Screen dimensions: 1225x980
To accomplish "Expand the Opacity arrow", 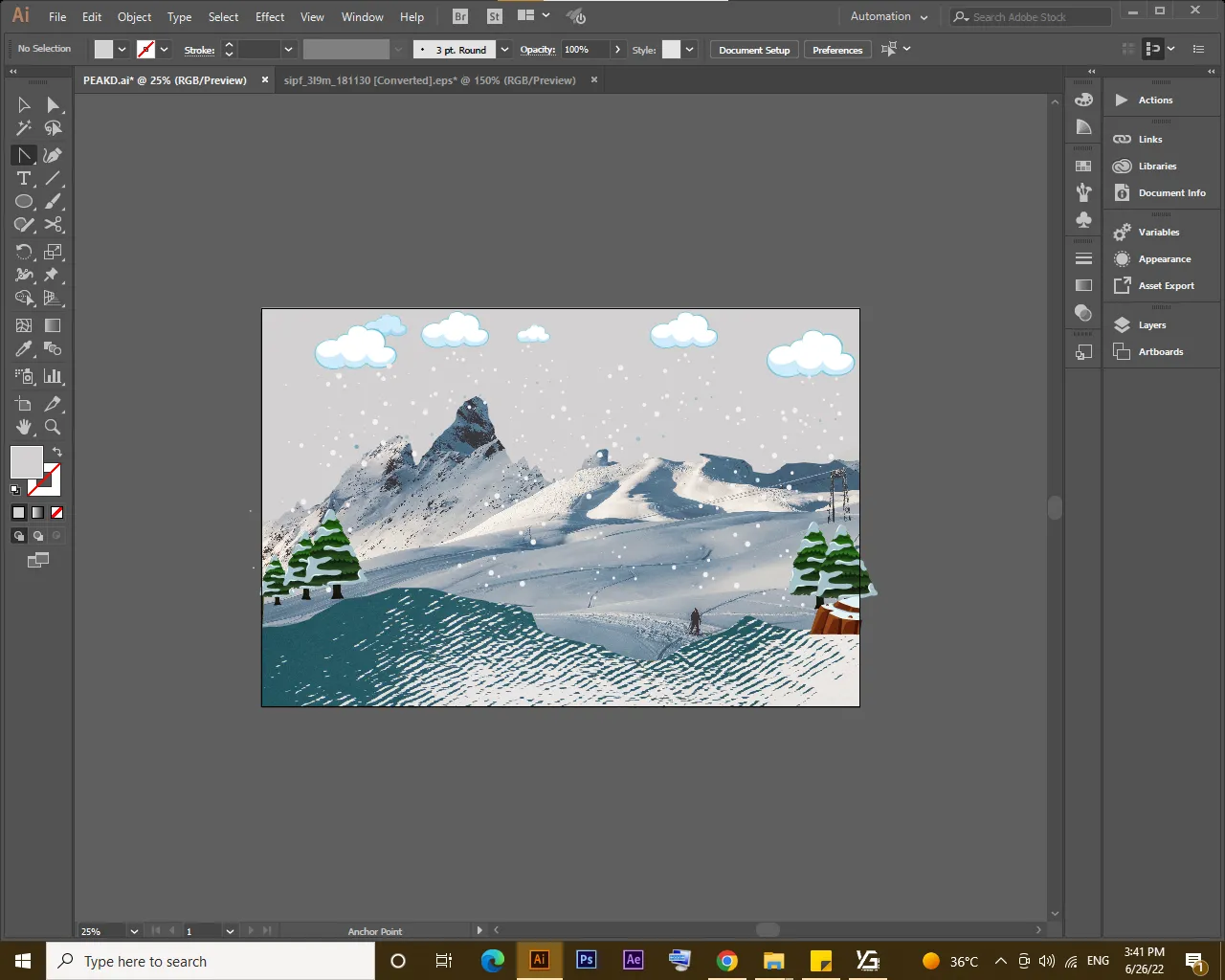I will tap(617, 49).
